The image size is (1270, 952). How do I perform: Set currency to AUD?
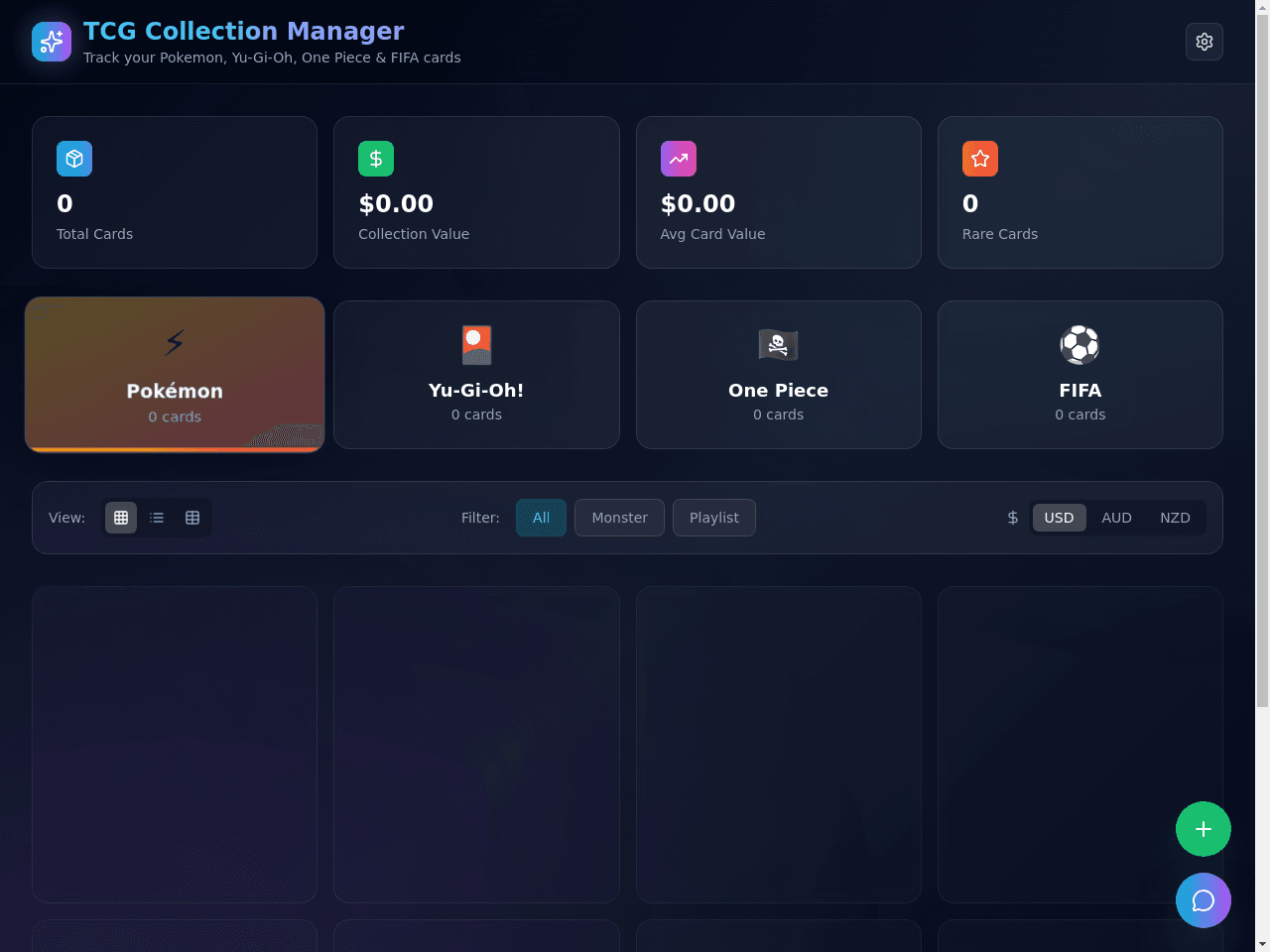pos(1116,518)
